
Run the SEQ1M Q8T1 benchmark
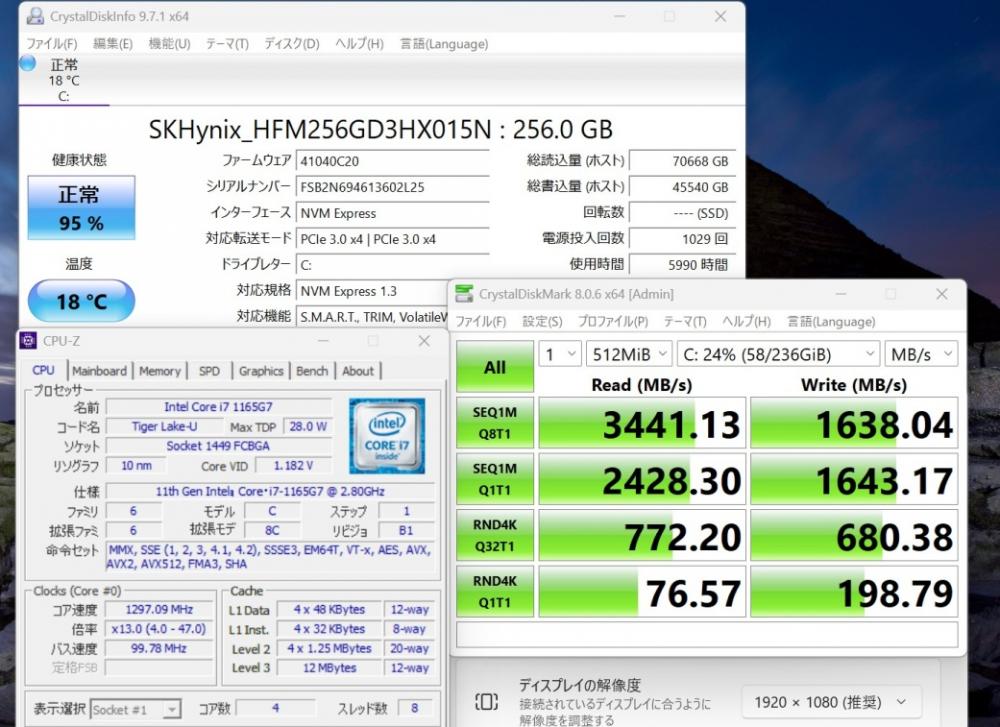495,423
